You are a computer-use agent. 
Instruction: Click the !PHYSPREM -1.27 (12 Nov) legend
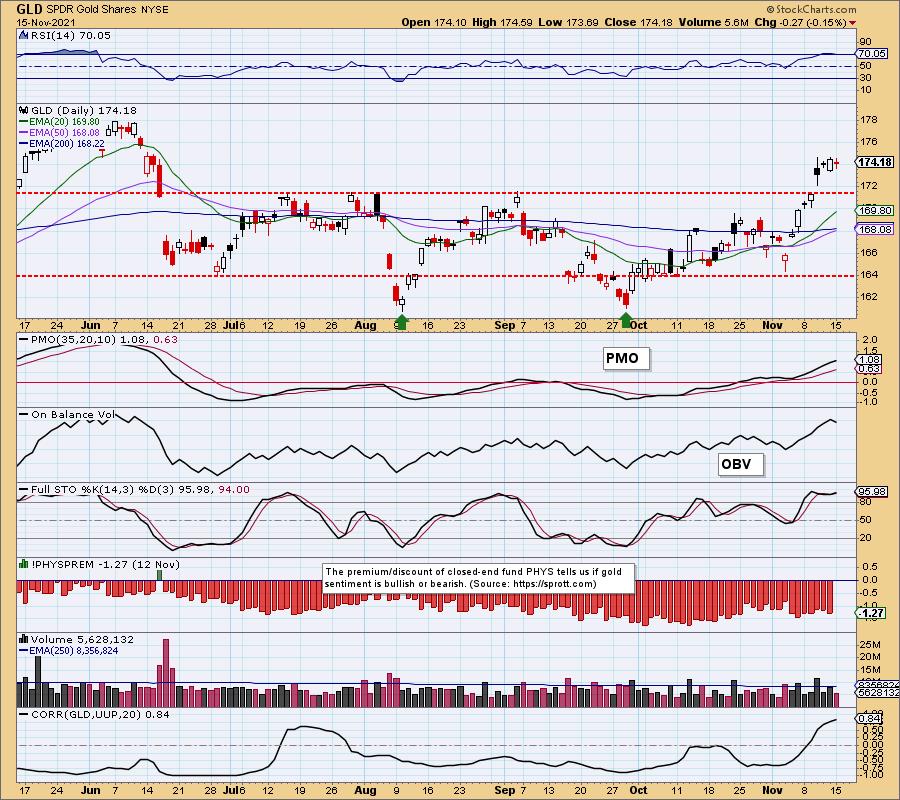coord(106,565)
